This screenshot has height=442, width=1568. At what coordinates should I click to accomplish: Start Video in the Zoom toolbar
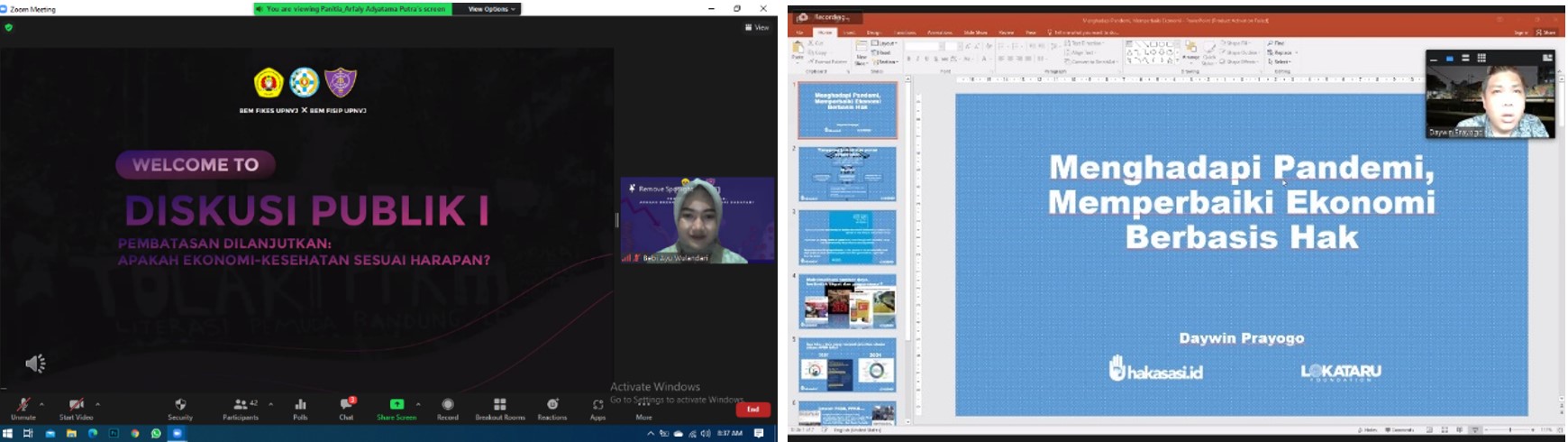click(x=77, y=406)
